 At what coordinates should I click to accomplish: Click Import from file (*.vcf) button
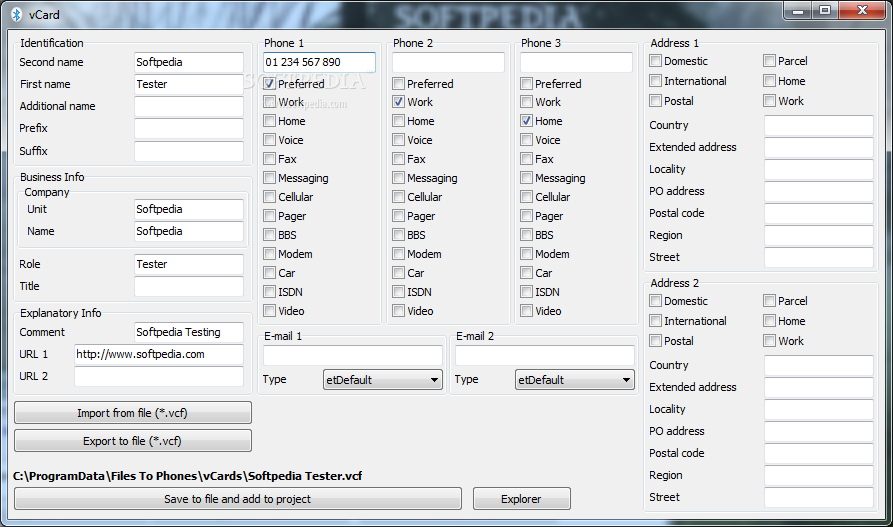tap(133, 412)
